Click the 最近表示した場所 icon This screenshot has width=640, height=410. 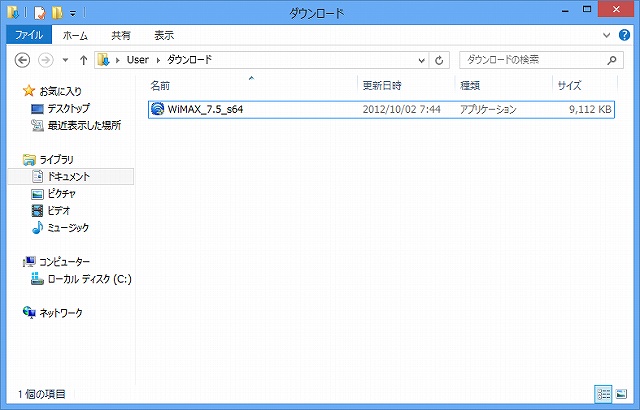37,126
